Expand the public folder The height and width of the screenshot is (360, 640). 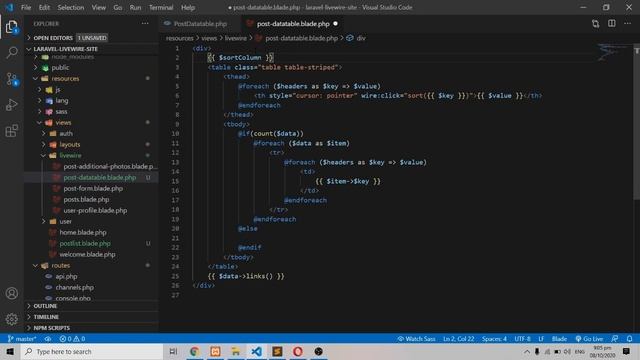tap(60, 67)
